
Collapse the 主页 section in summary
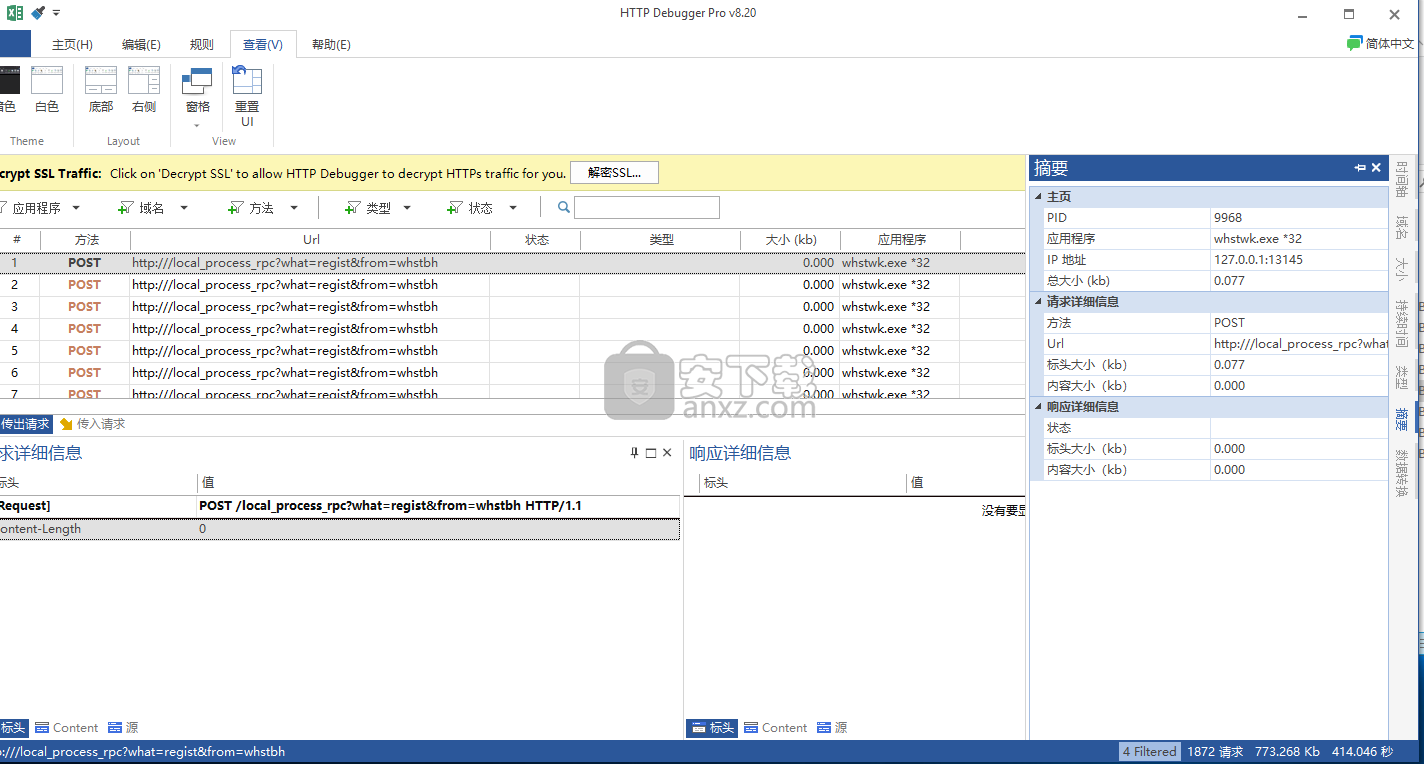[x=1038, y=197]
